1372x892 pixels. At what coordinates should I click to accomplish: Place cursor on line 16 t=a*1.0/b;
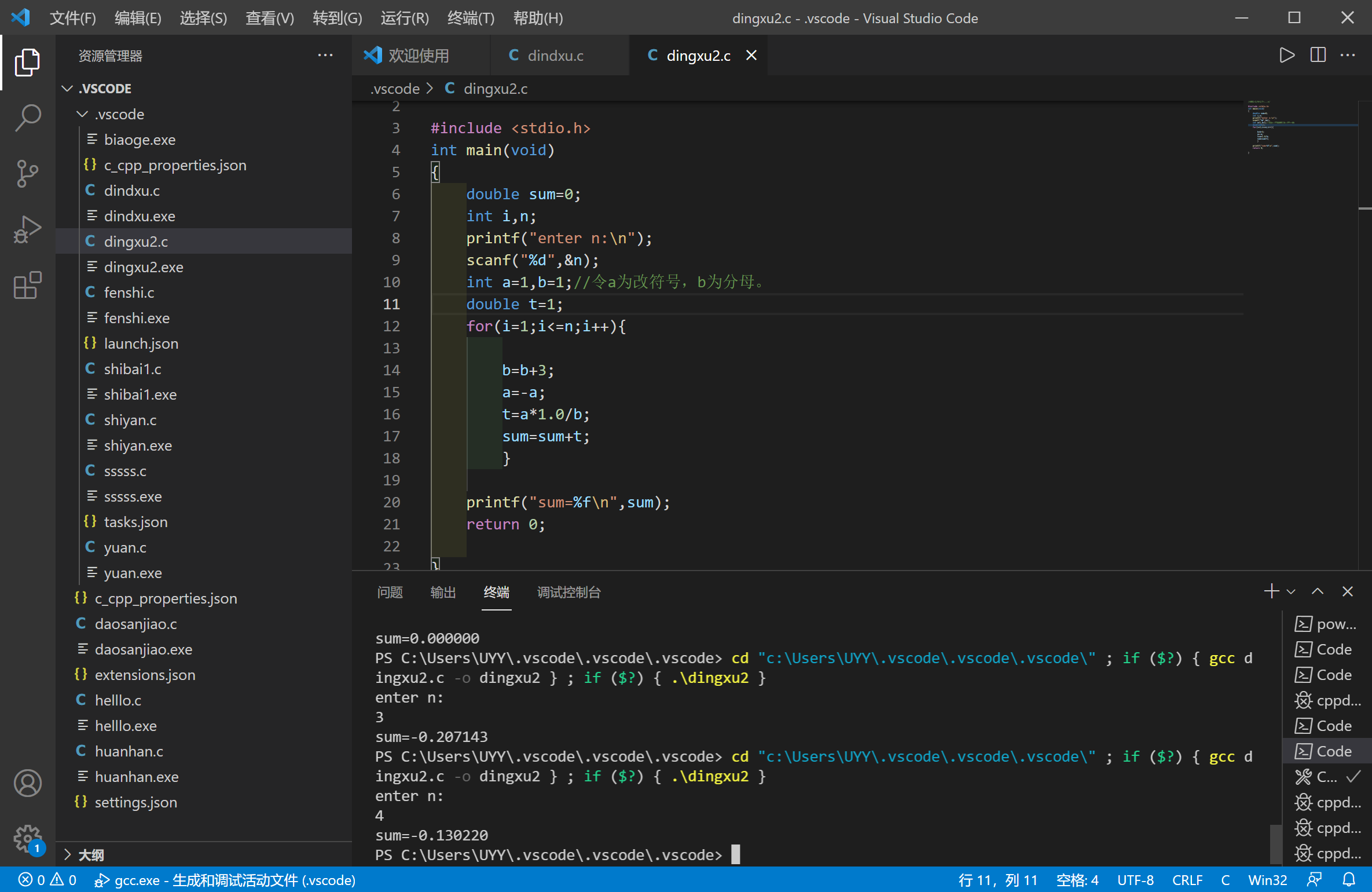click(545, 414)
